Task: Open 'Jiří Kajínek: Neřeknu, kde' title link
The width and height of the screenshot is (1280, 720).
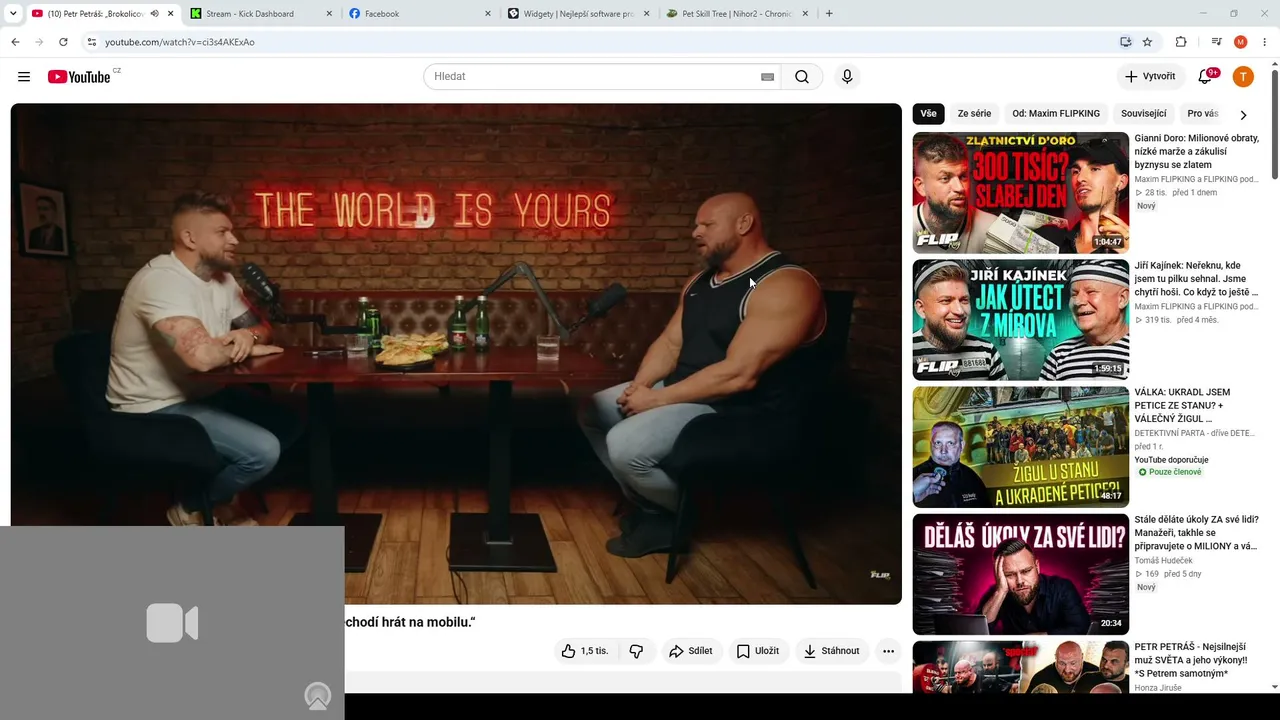Action: point(1196,279)
